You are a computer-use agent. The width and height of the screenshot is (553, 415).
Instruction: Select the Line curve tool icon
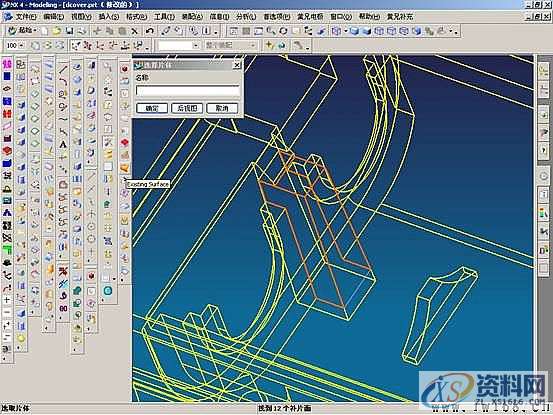[63, 68]
